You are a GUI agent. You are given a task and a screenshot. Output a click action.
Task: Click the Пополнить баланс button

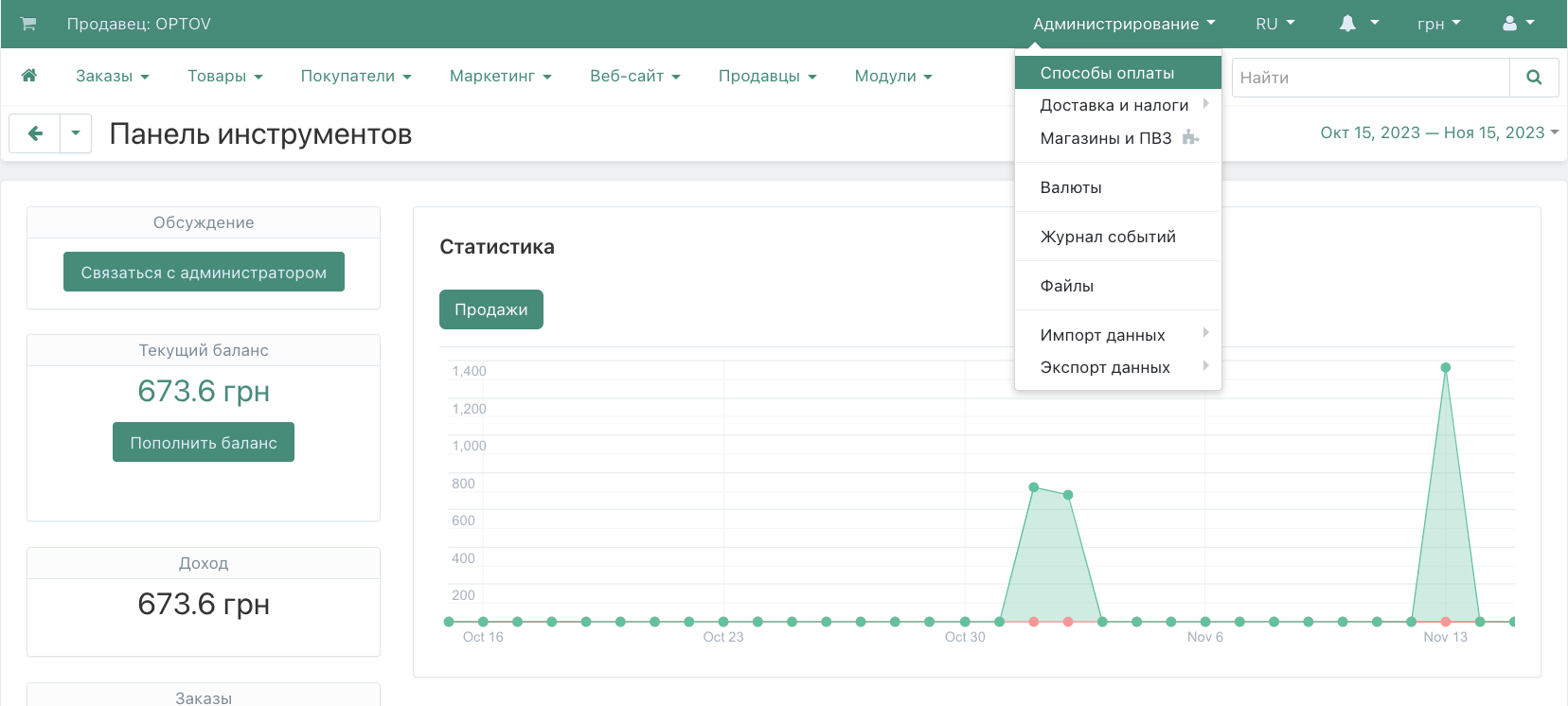pyautogui.click(x=204, y=443)
